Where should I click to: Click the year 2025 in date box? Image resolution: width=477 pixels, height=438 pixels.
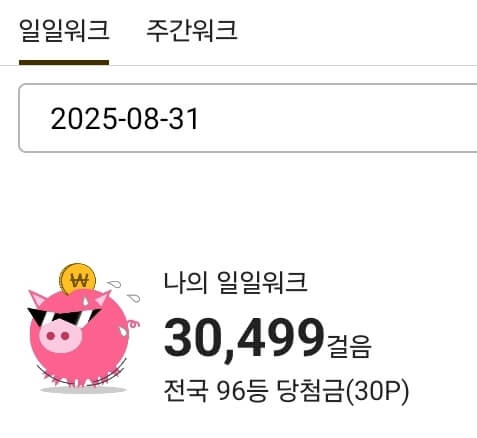83,119
